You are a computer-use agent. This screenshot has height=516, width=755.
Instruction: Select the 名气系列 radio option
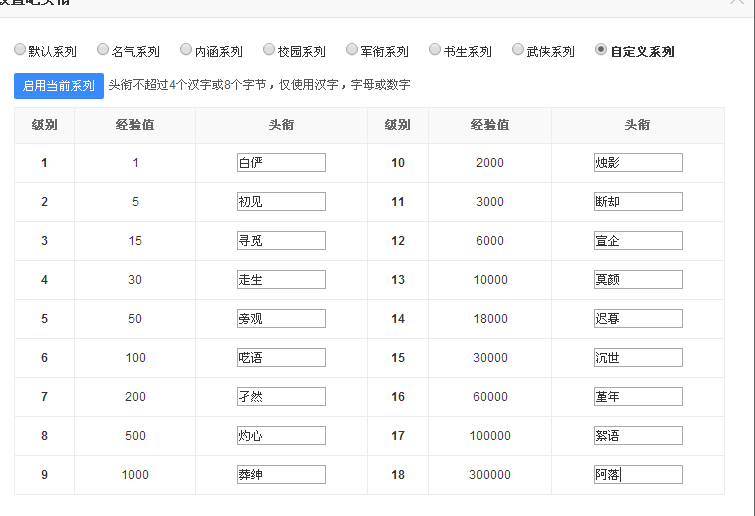click(103, 49)
